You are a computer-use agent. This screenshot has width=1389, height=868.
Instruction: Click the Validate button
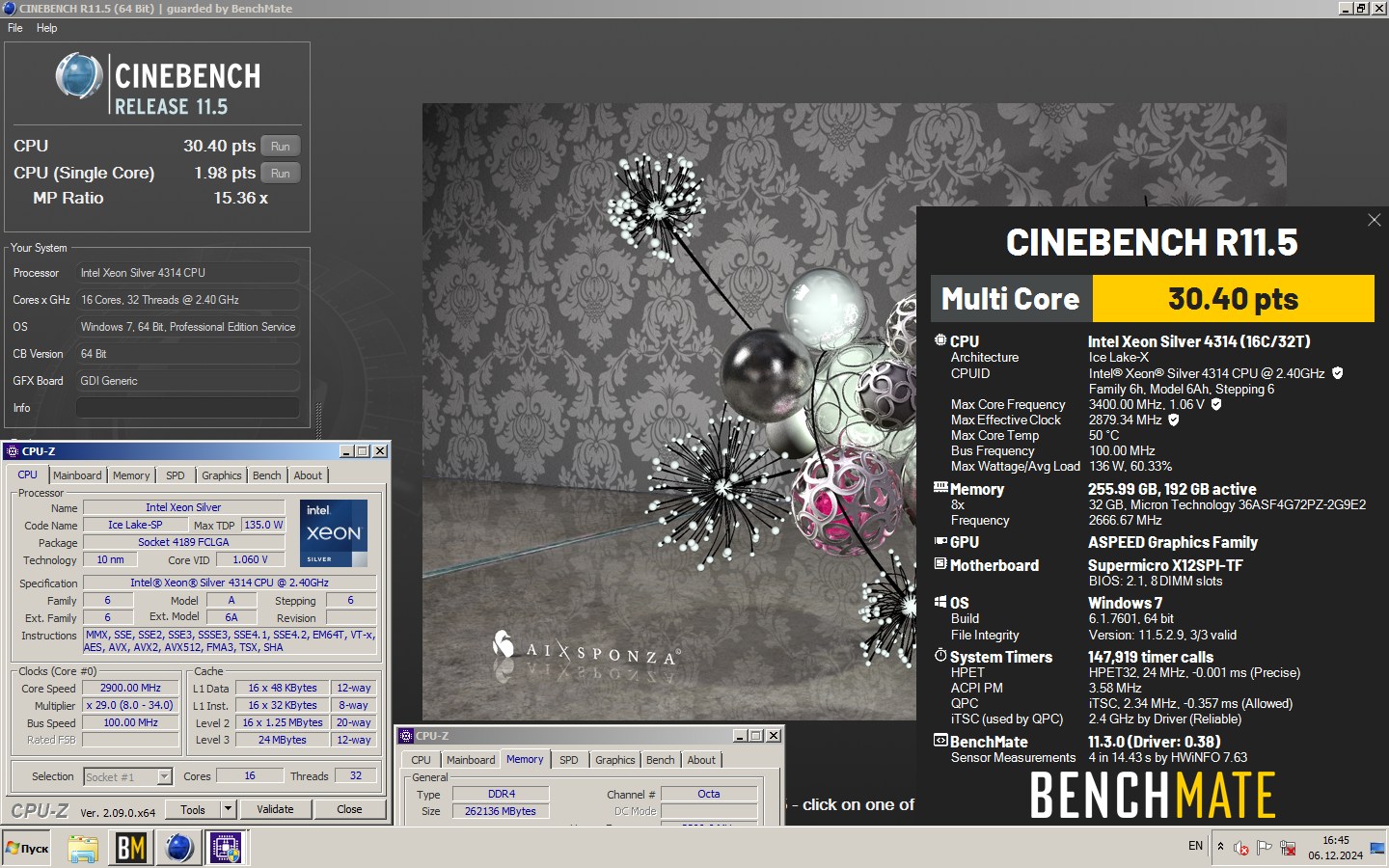275,809
